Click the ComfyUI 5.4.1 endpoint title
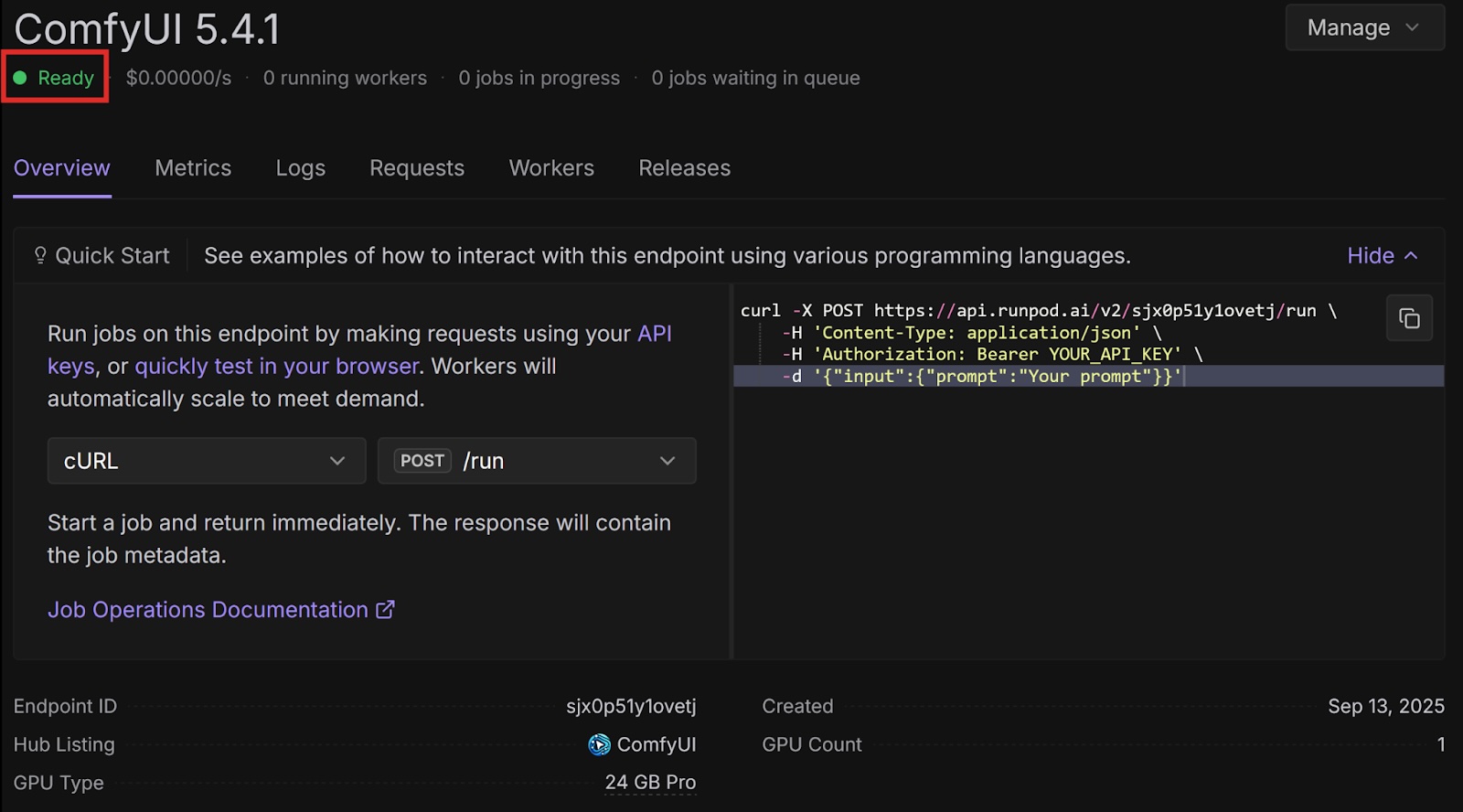 147,29
